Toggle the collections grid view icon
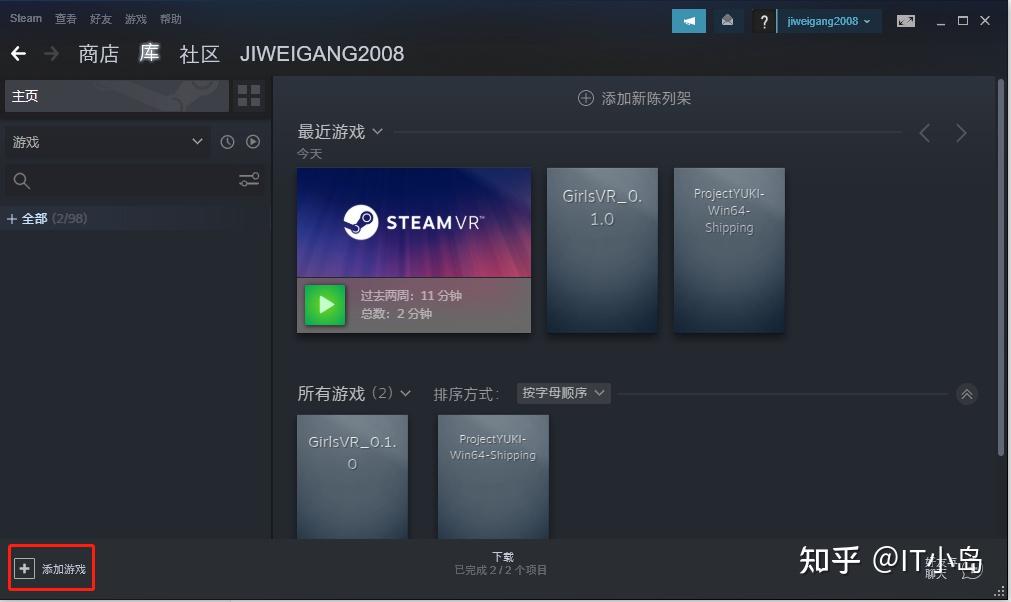The image size is (1011, 602). 249,96
